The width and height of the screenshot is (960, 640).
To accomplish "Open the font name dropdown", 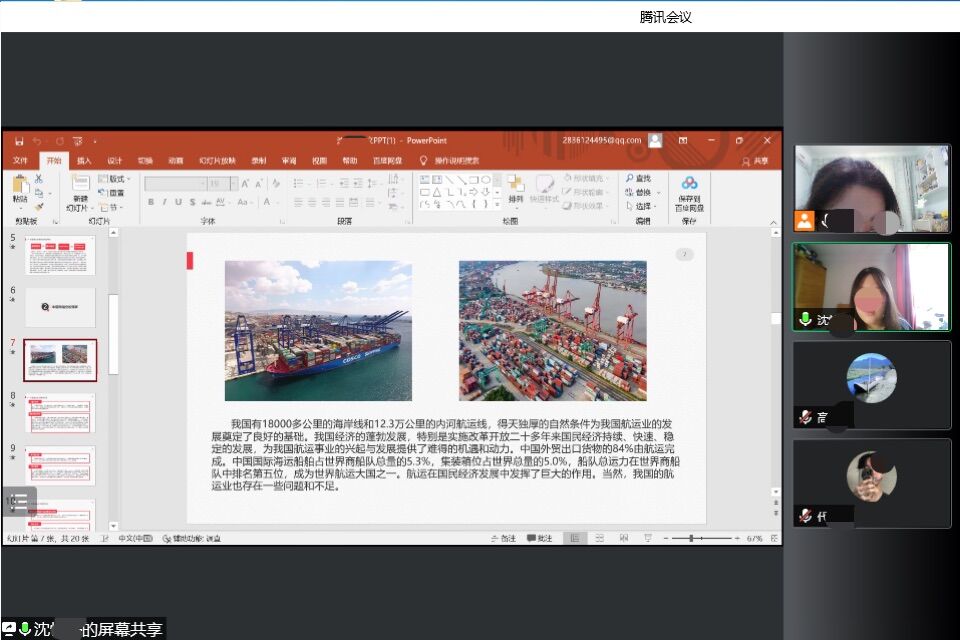I will (x=235, y=184).
